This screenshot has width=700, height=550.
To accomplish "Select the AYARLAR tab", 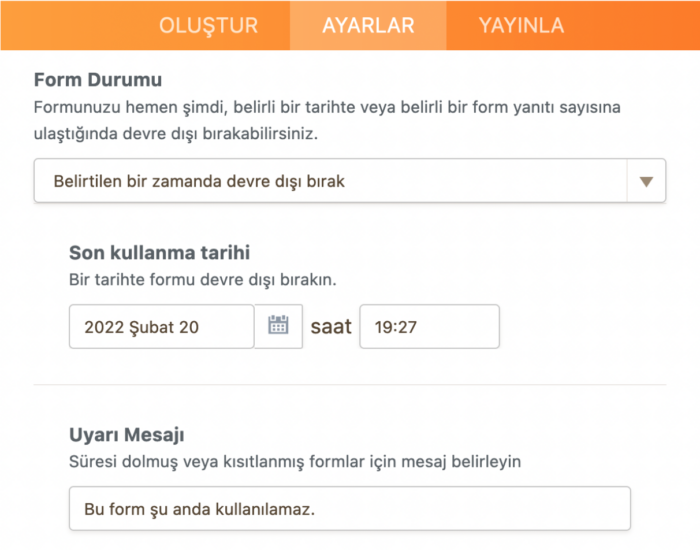I will point(368,26).
